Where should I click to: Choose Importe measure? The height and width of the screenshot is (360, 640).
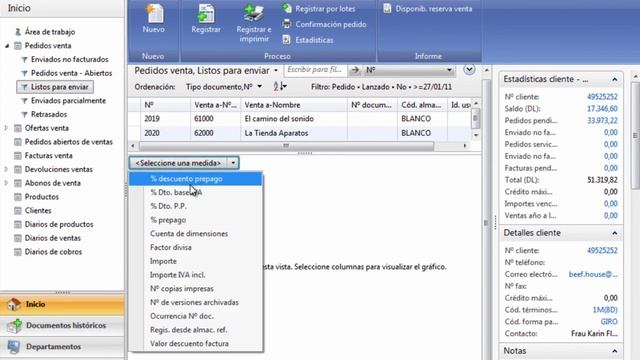tap(163, 261)
